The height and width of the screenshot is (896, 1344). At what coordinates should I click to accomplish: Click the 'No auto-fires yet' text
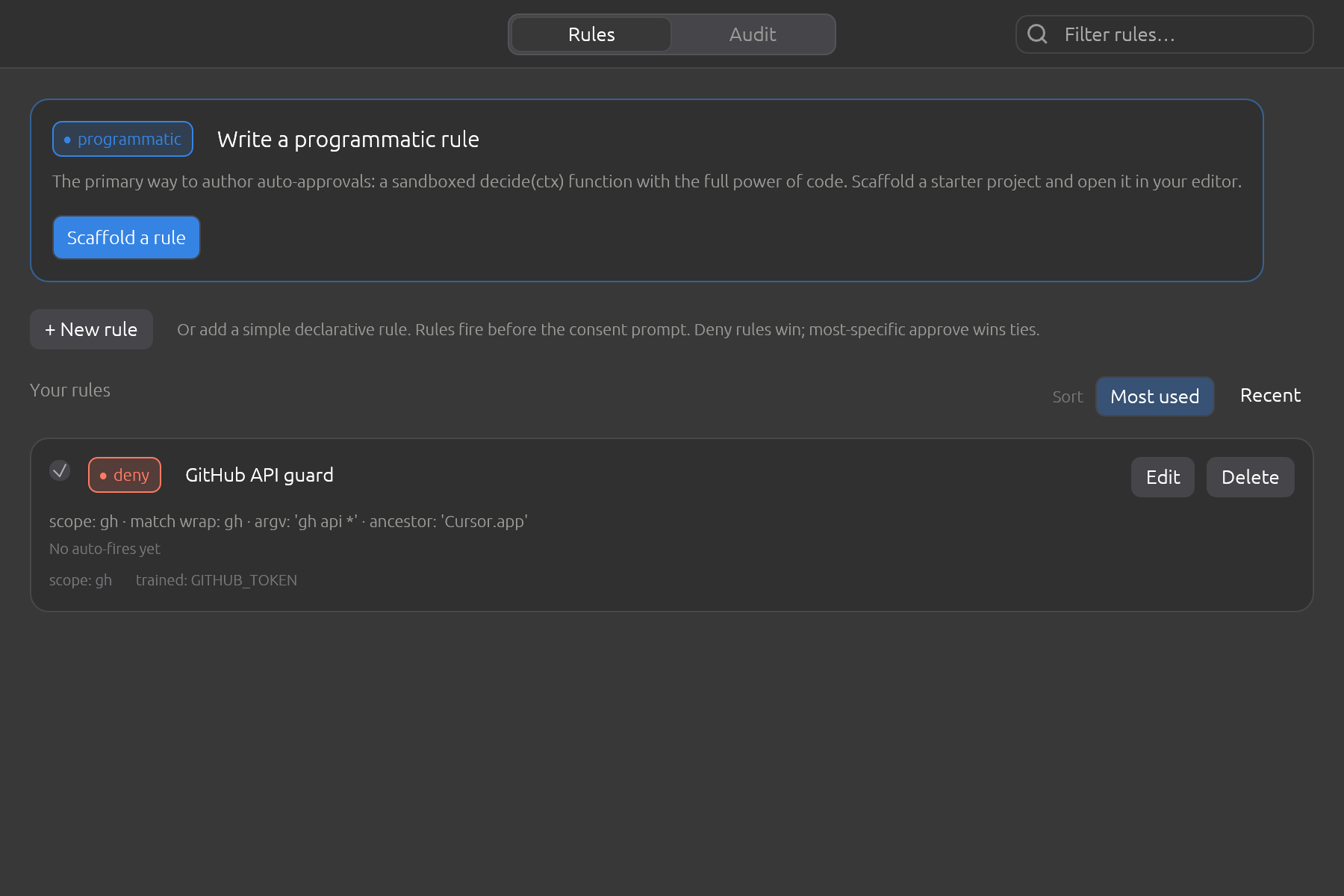105,549
